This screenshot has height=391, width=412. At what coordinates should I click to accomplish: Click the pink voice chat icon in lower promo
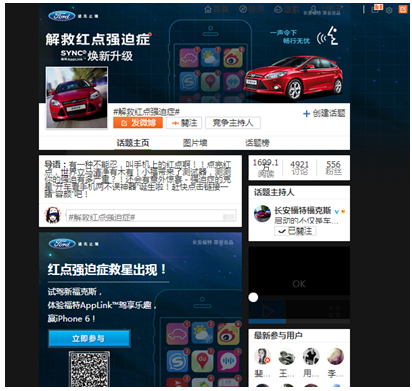click(228, 361)
